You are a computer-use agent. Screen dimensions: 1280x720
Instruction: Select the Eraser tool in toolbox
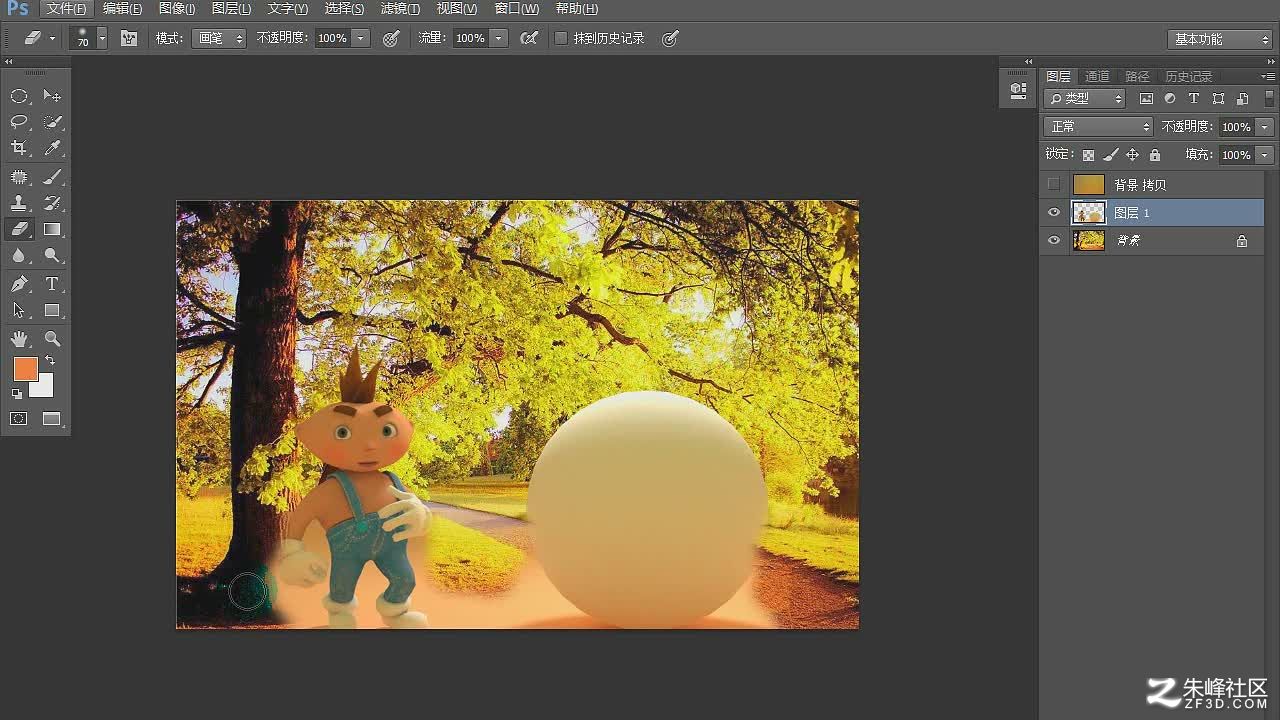19,229
